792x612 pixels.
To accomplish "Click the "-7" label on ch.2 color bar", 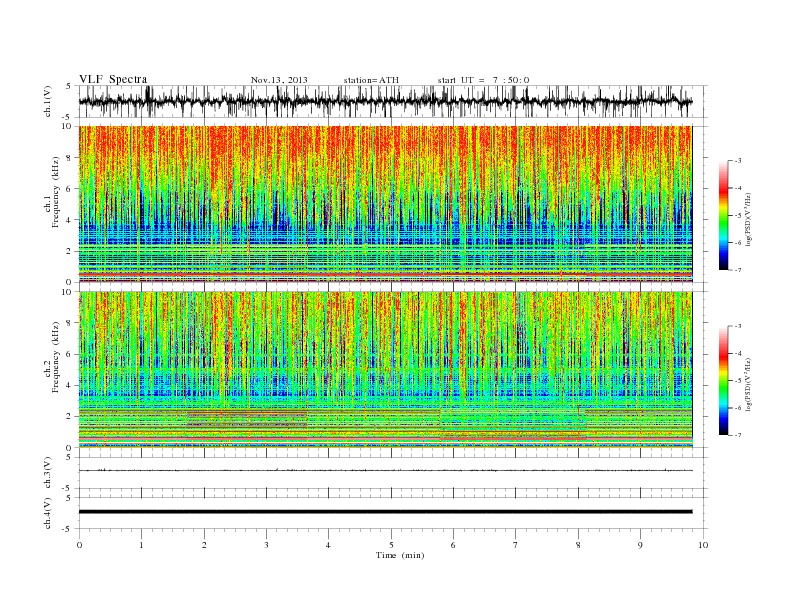I will point(738,435).
